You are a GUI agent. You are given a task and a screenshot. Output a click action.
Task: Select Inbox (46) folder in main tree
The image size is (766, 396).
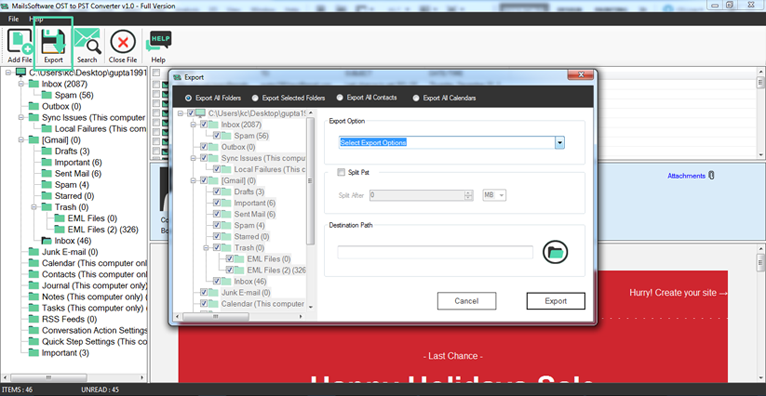[x=72, y=241]
